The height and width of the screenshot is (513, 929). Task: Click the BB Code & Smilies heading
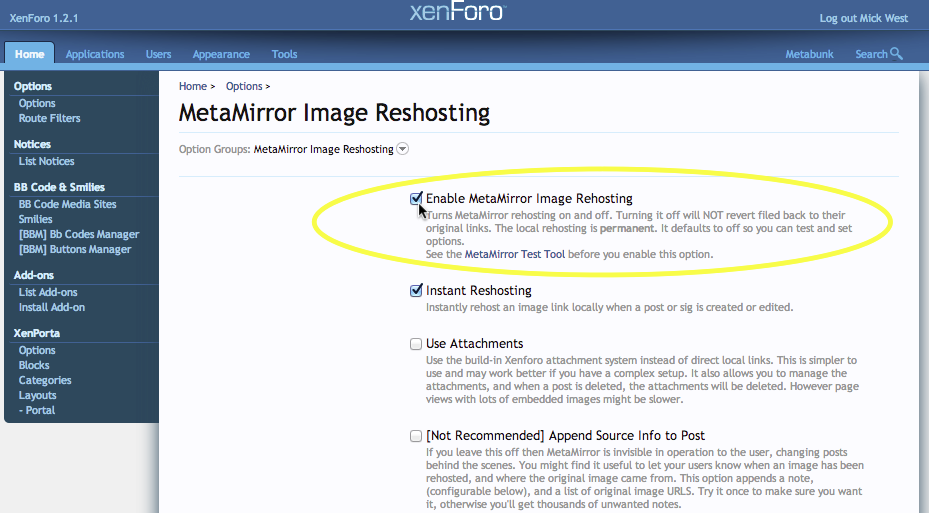[x=59, y=187]
